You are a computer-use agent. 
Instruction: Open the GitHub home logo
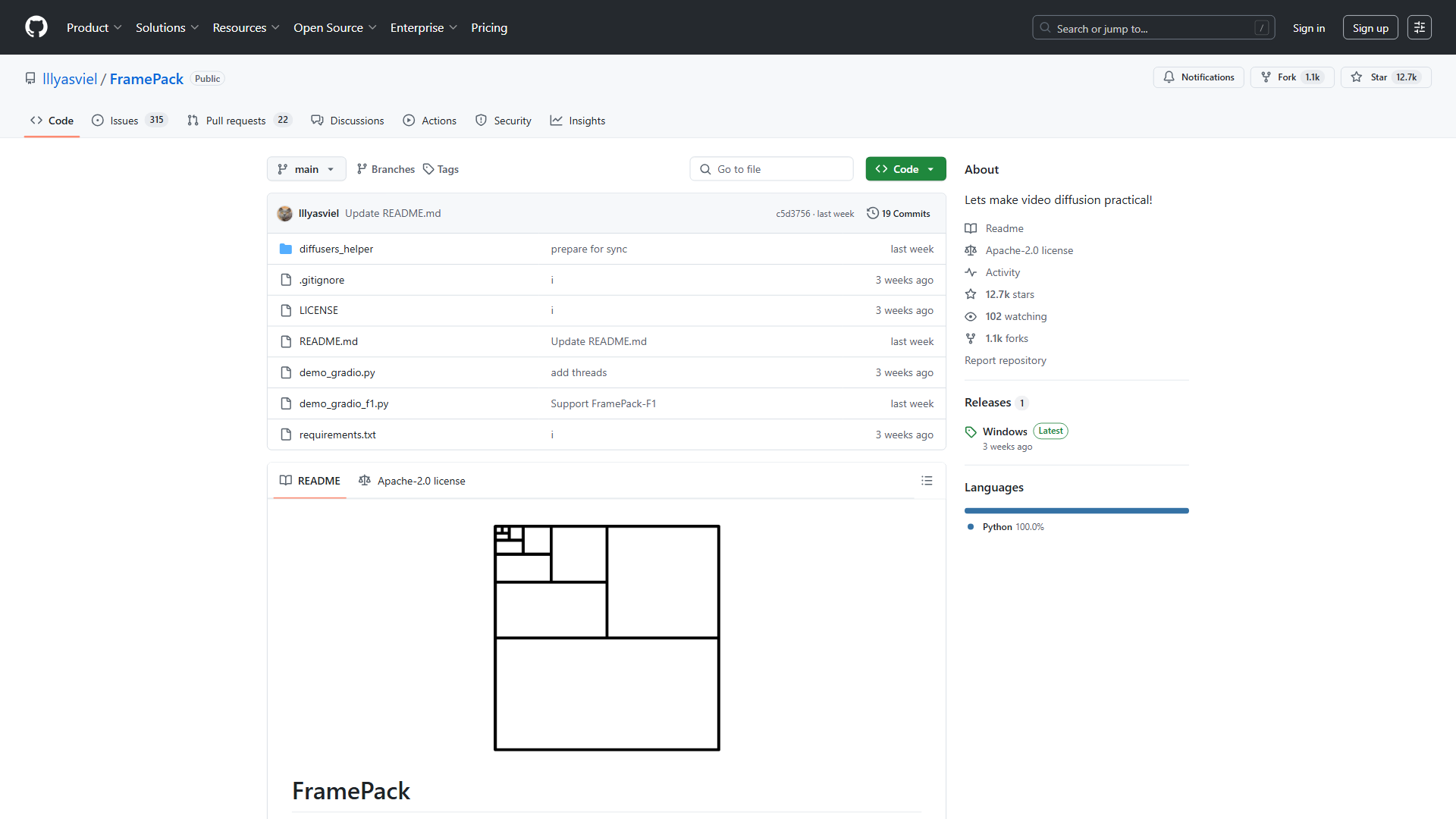36,27
